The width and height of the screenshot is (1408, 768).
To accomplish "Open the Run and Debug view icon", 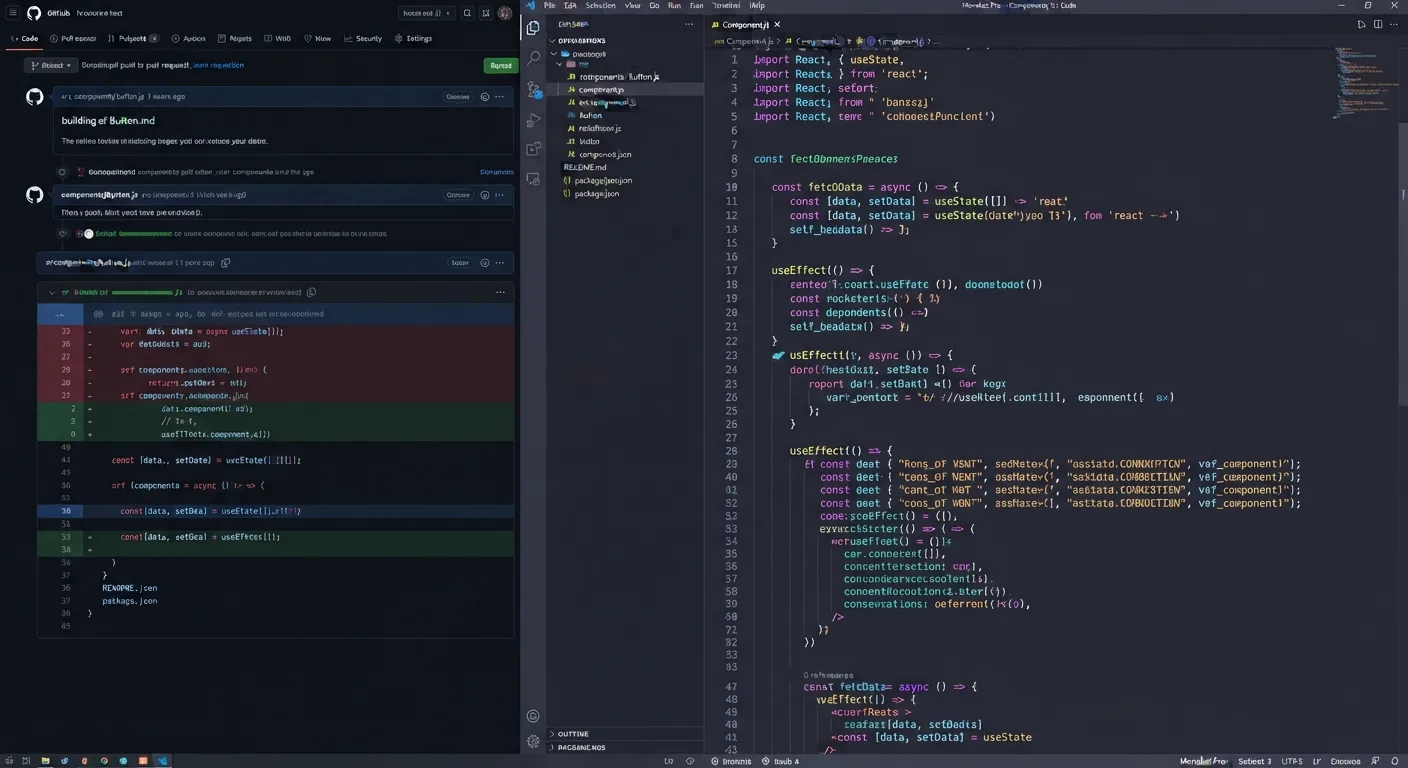I will (x=533, y=120).
